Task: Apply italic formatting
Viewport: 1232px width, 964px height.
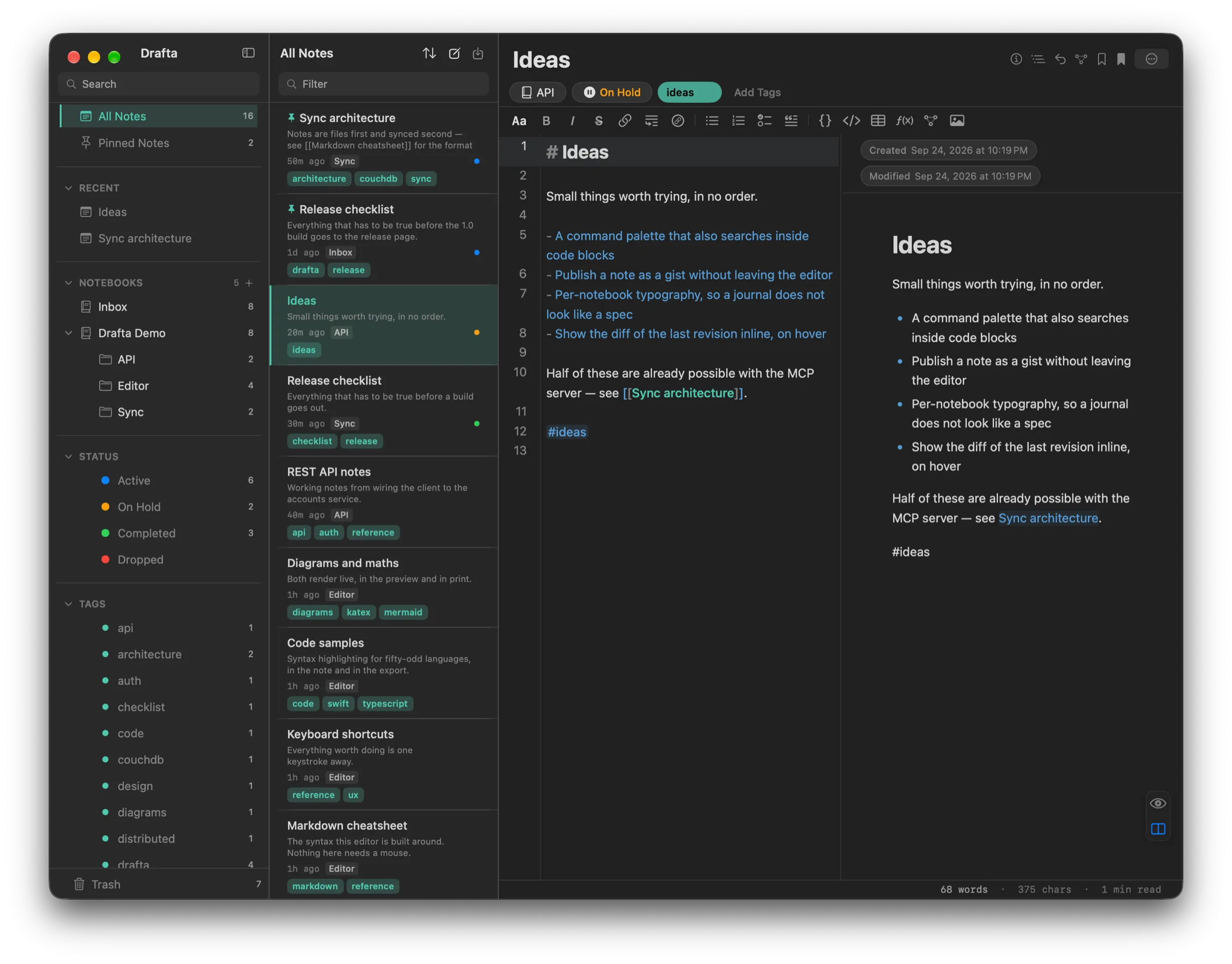Action: [572, 121]
